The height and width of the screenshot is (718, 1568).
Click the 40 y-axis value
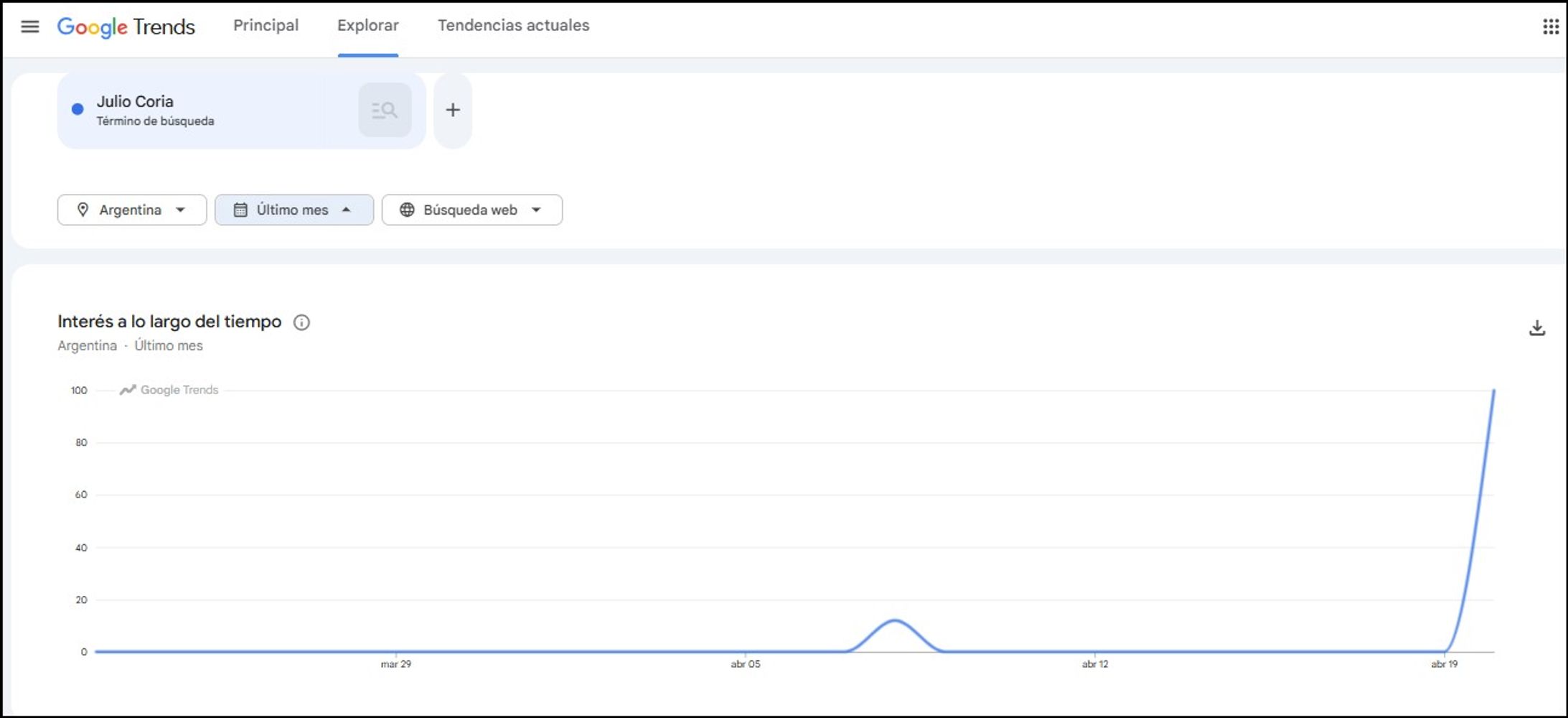tap(81, 548)
